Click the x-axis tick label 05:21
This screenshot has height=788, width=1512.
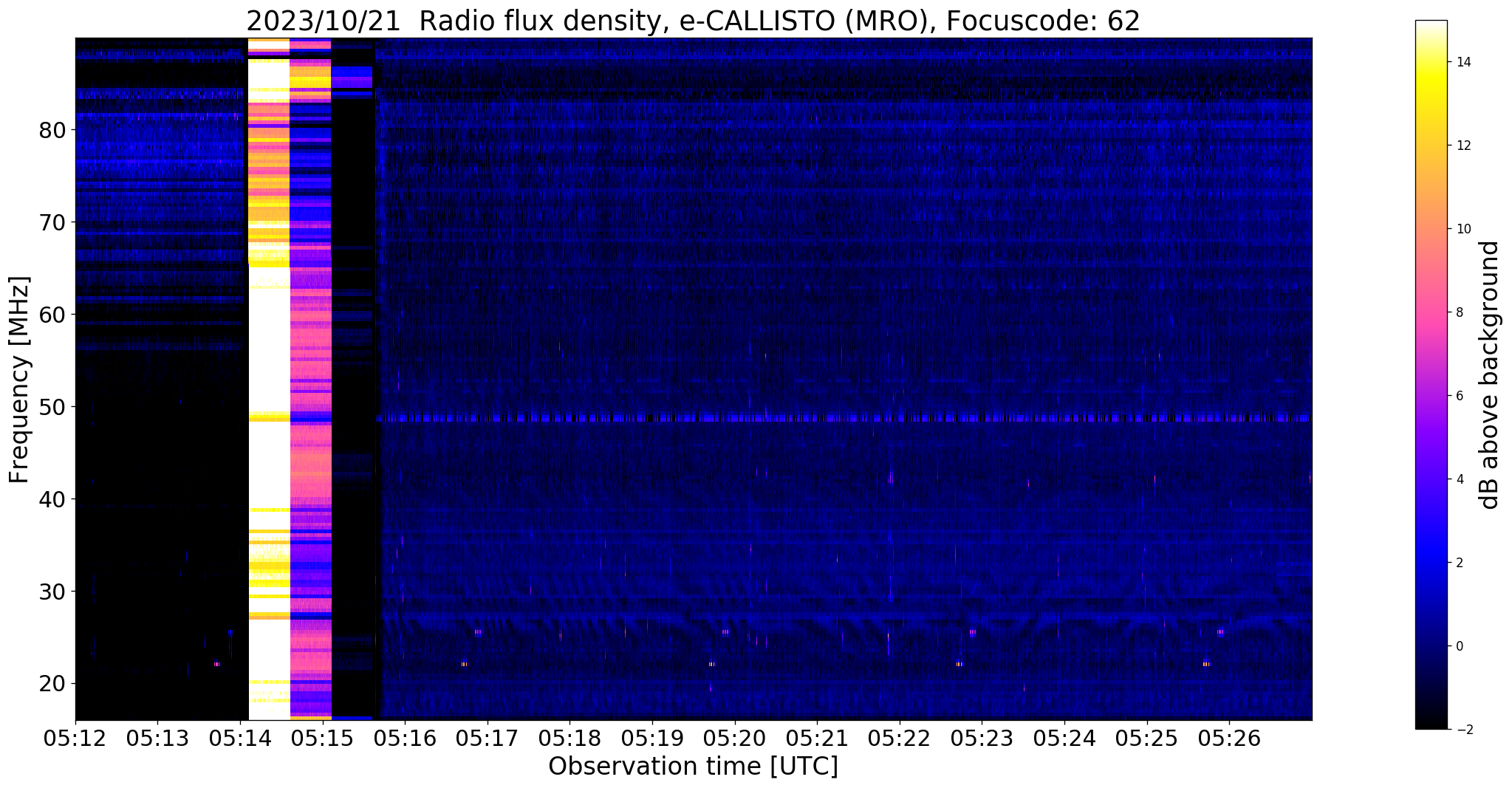click(817, 739)
